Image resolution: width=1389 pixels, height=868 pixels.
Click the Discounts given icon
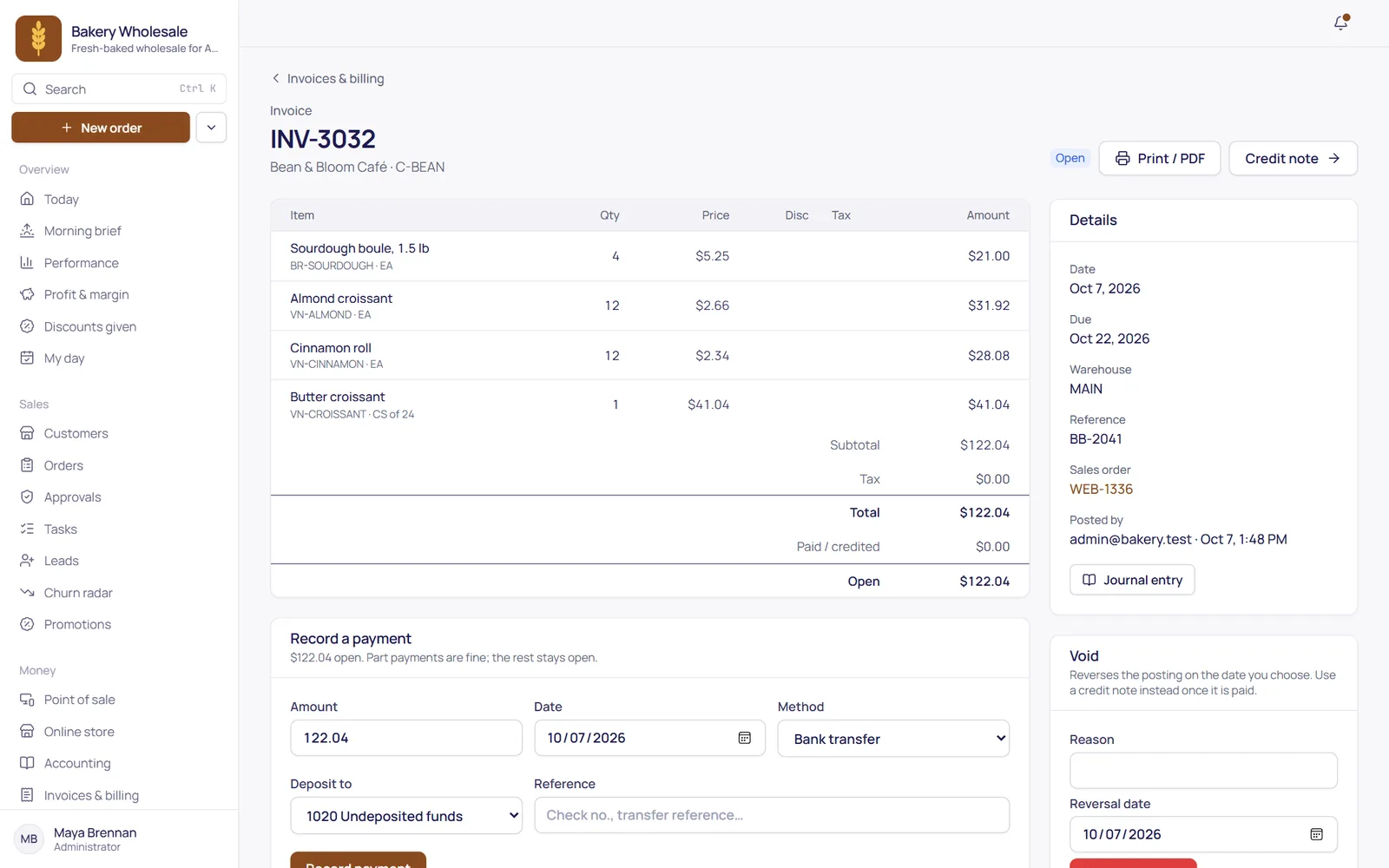click(x=27, y=326)
